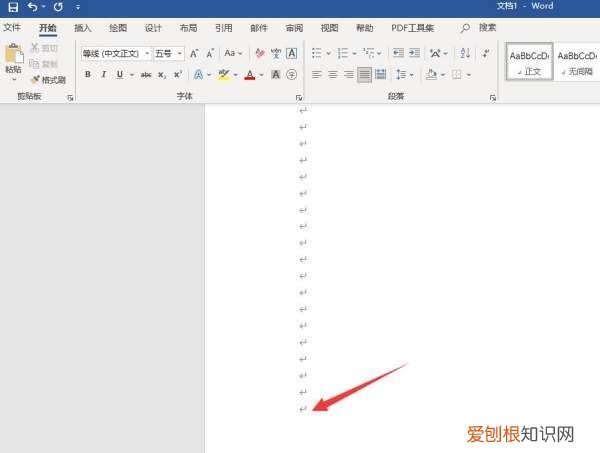Viewport: 600px width, 453px height.
Task: Open the phonetic guide (wén) tool
Action: click(276, 53)
